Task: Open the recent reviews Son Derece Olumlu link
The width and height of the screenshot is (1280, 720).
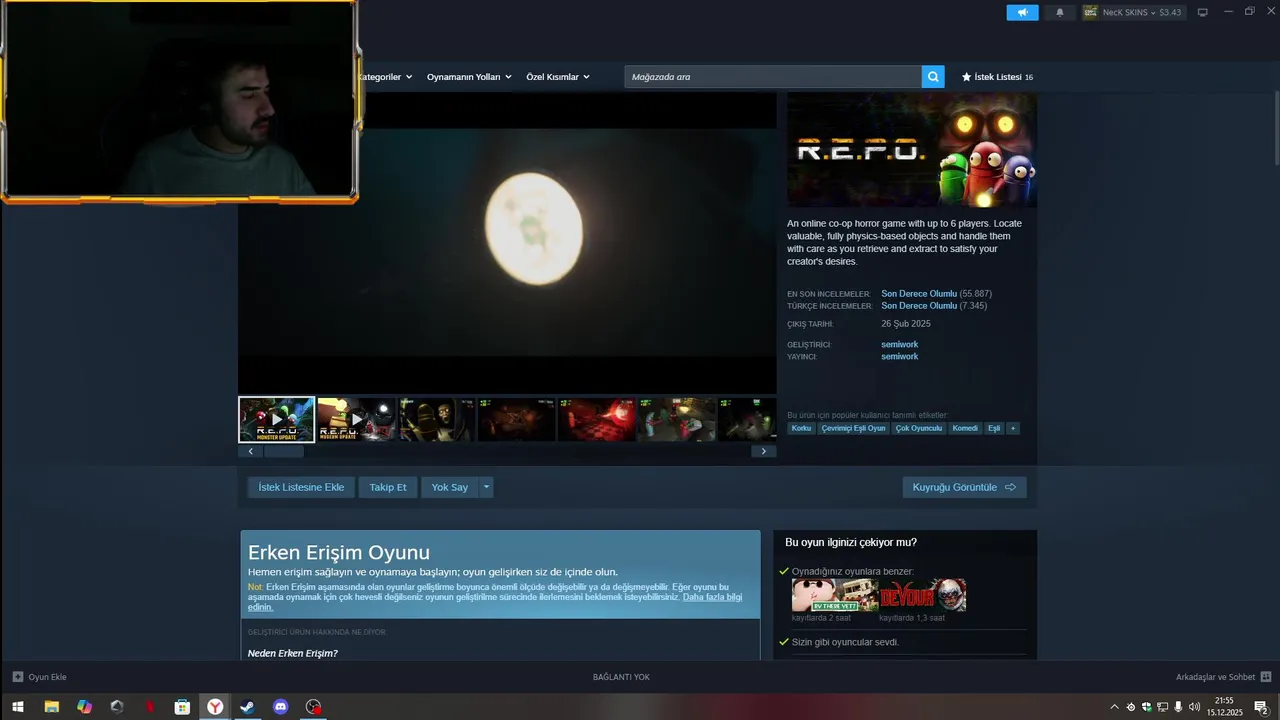Action: [x=919, y=294]
